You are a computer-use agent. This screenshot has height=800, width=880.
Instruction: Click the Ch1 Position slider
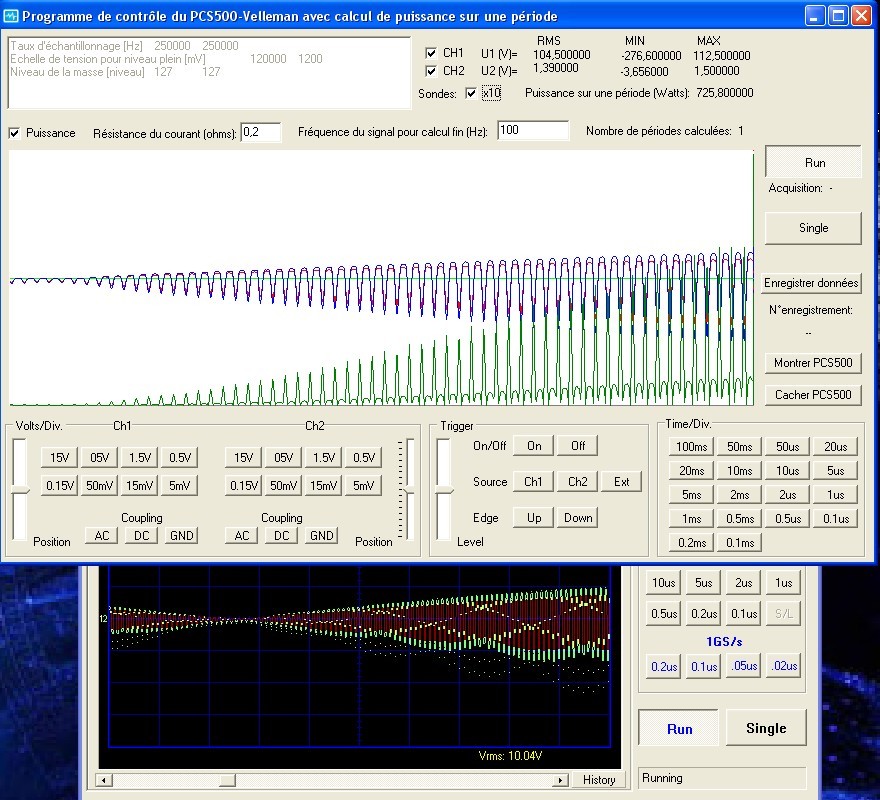click(x=20, y=490)
